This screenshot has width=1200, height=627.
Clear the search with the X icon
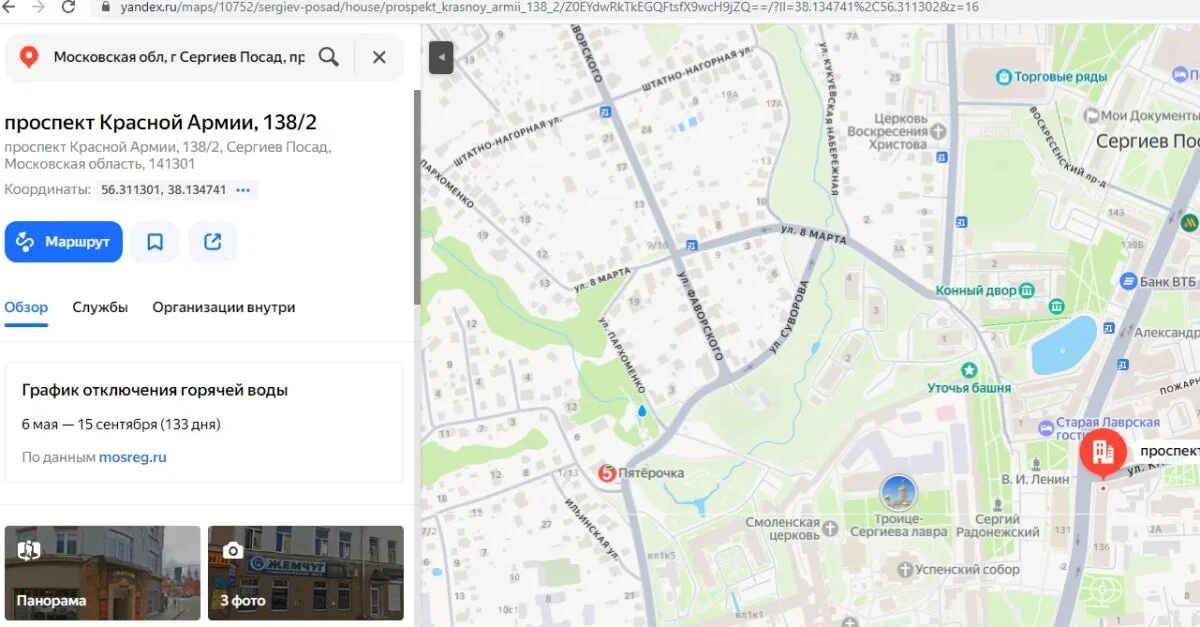coord(379,57)
